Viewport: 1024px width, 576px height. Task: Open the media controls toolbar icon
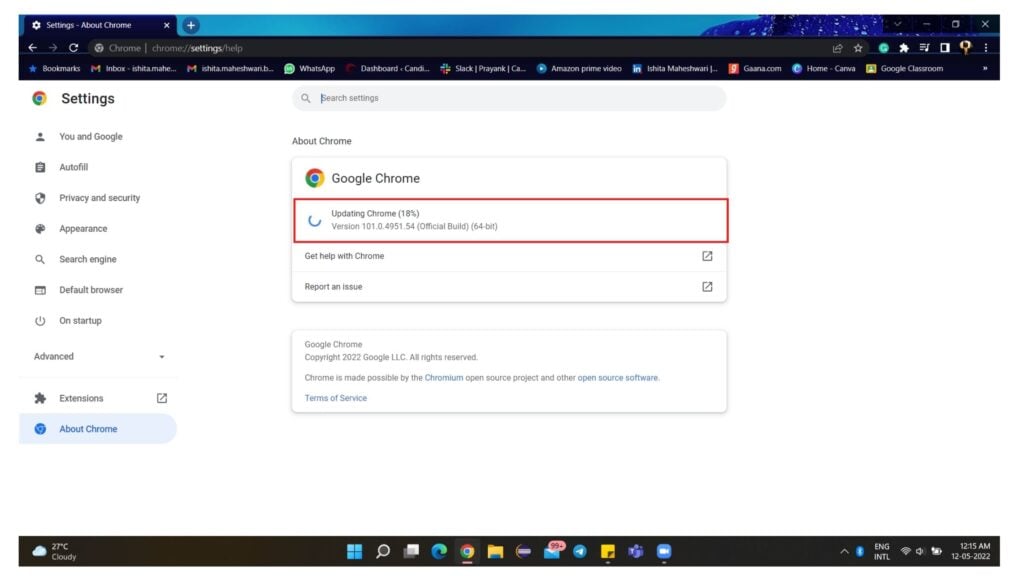coord(924,48)
